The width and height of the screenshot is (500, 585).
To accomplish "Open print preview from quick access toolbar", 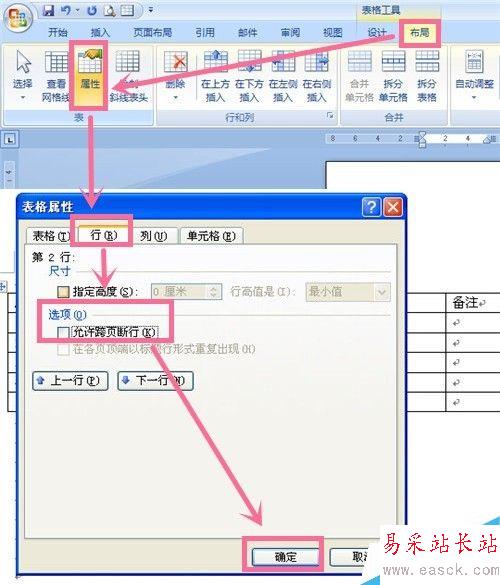I will 109,10.
